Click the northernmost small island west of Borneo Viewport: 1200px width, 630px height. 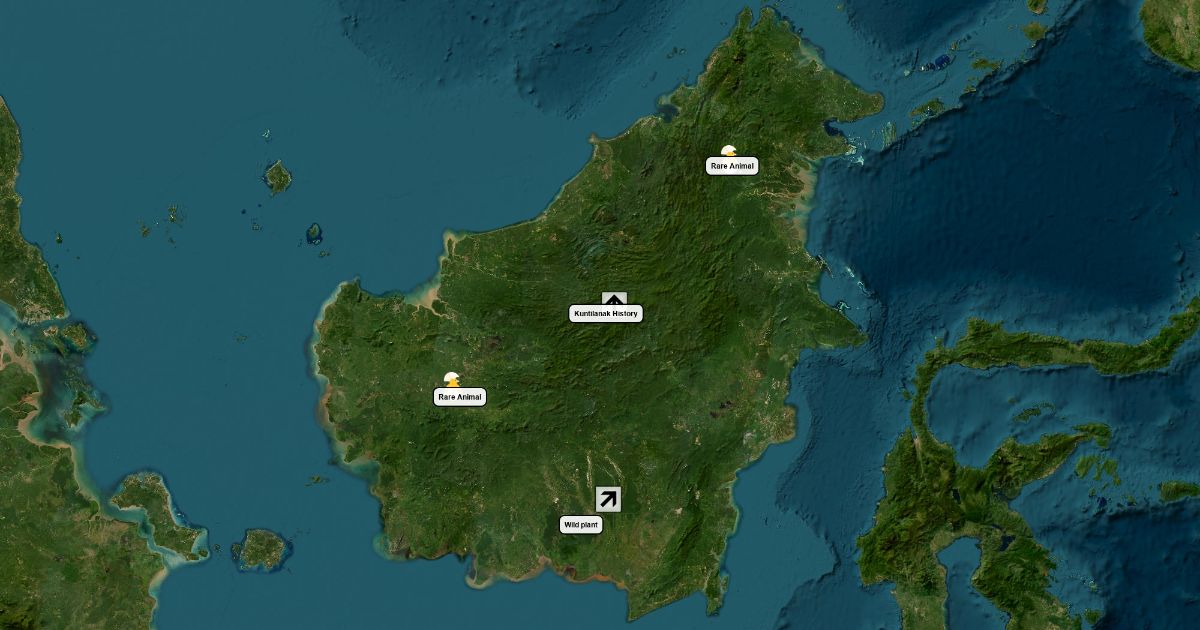click(x=277, y=177)
